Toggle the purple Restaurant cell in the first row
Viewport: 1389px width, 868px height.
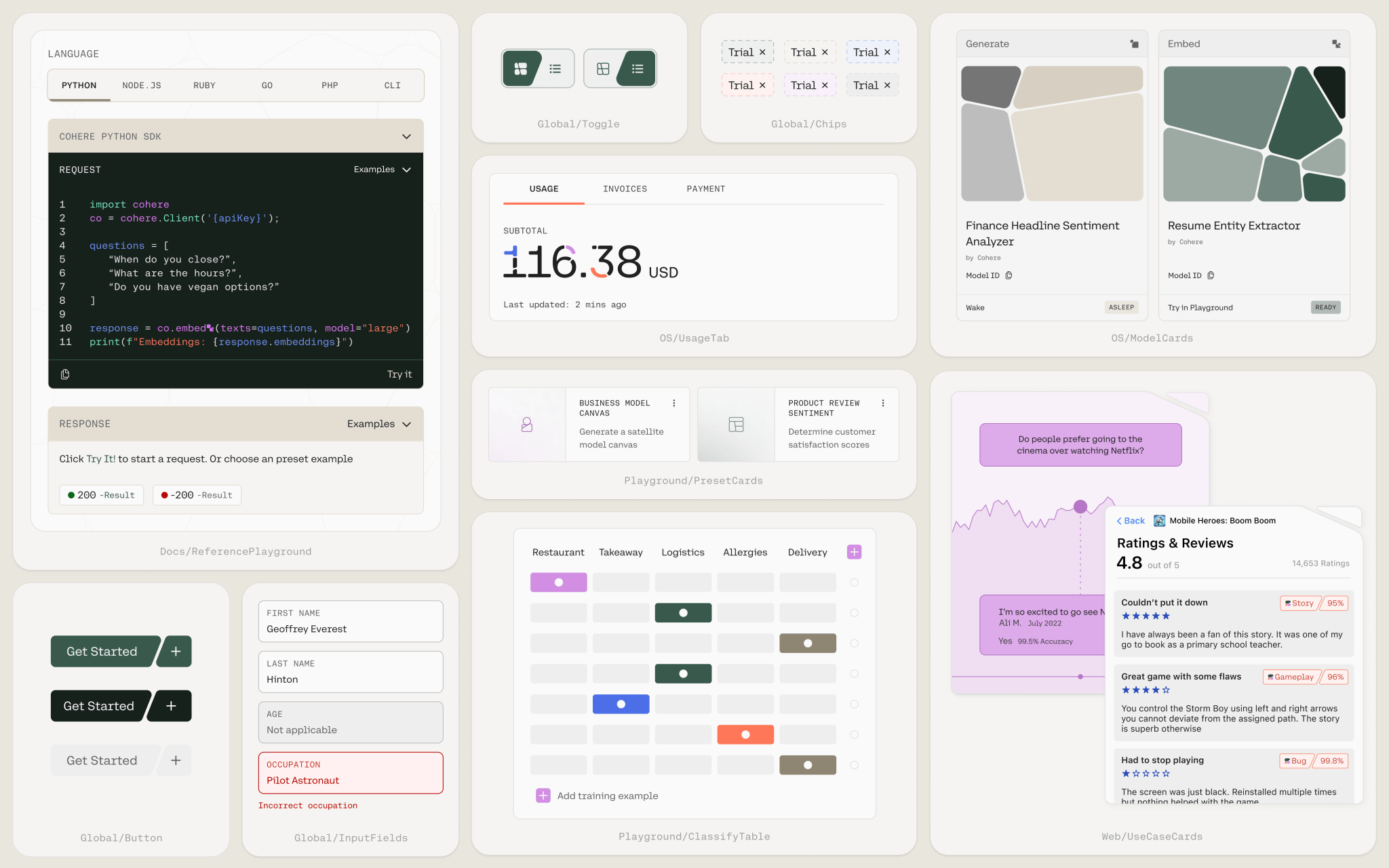tap(558, 583)
